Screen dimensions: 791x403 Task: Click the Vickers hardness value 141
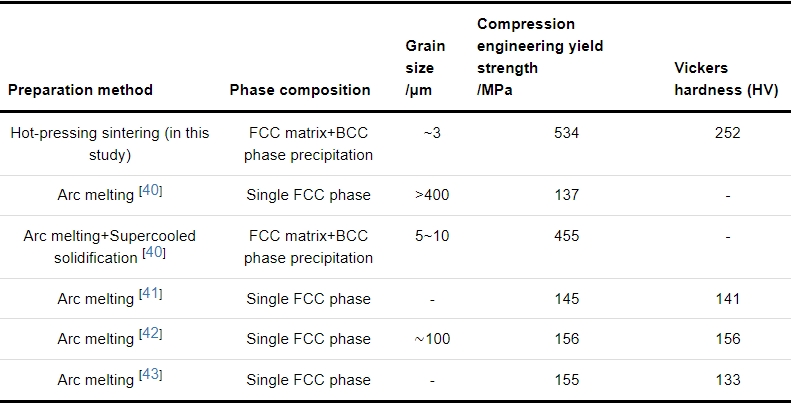728,299
